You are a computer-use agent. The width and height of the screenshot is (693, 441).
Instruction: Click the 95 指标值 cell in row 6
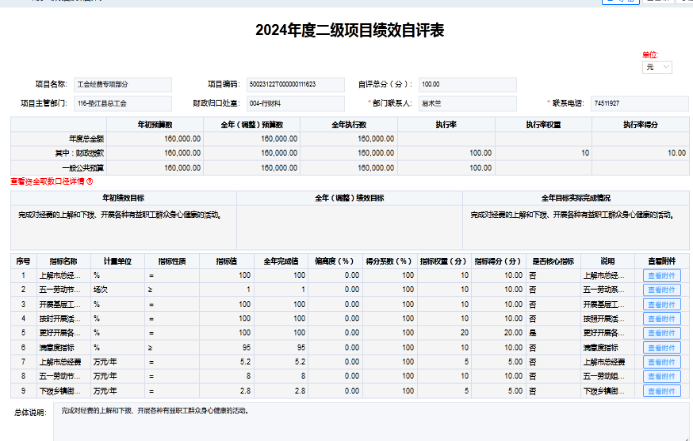click(227, 348)
